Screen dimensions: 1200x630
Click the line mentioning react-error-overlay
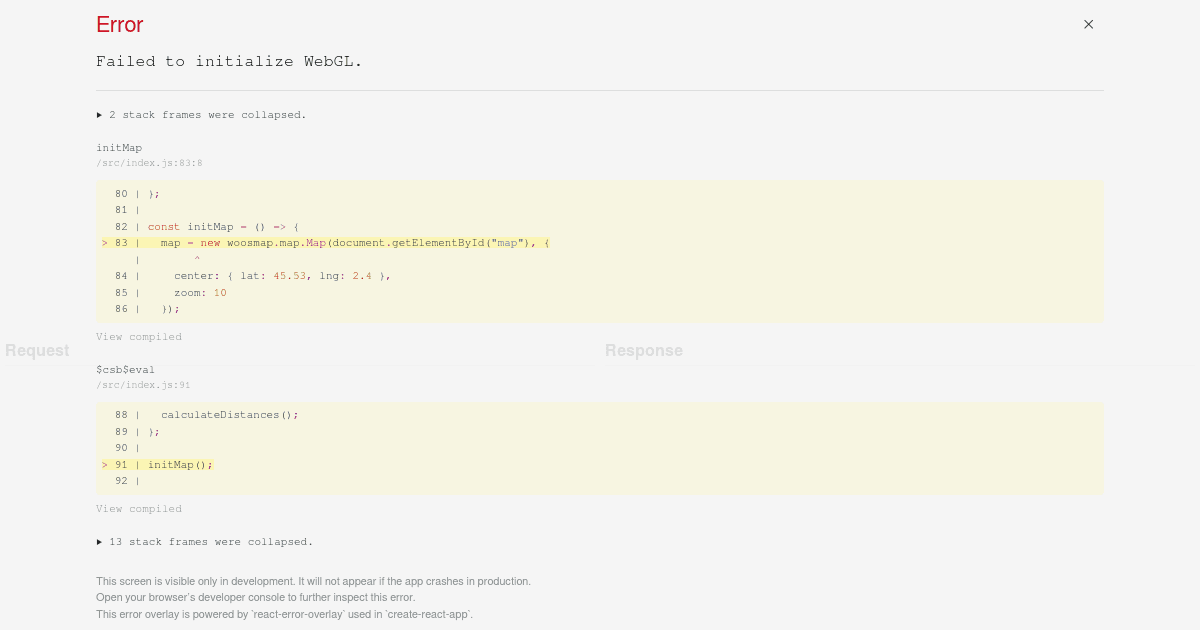click(284, 615)
